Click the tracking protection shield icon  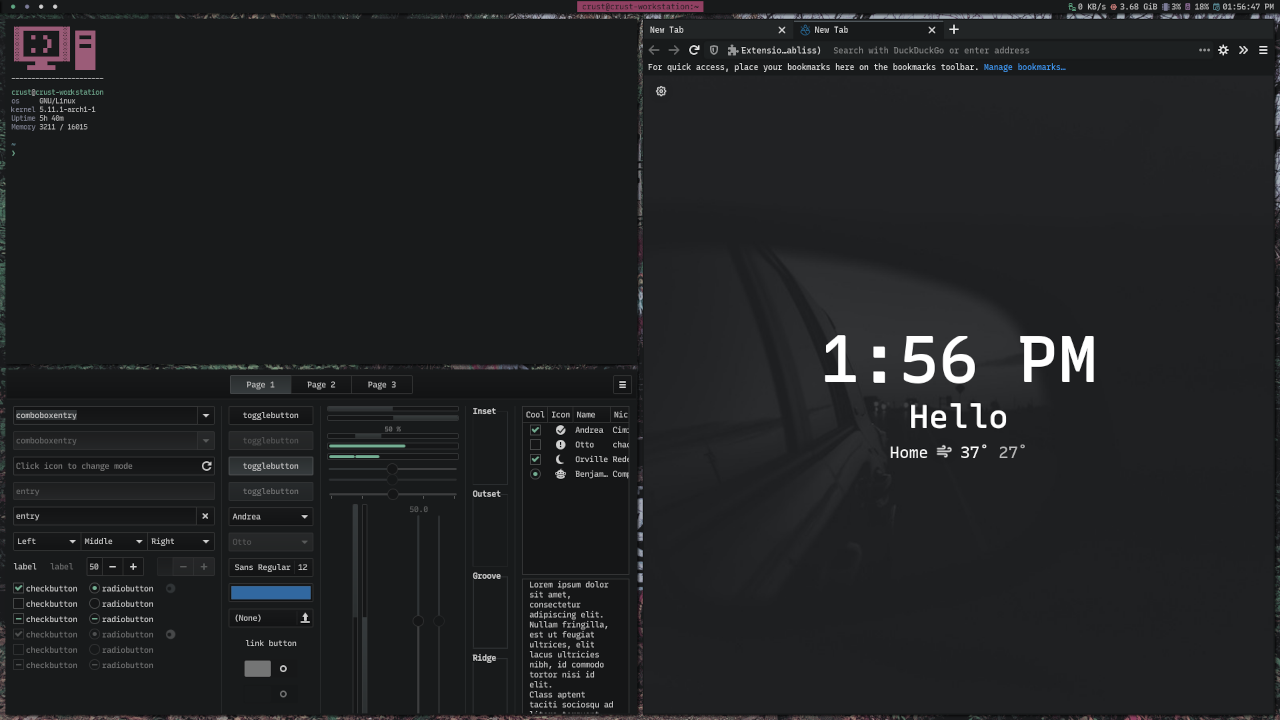[714, 50]
